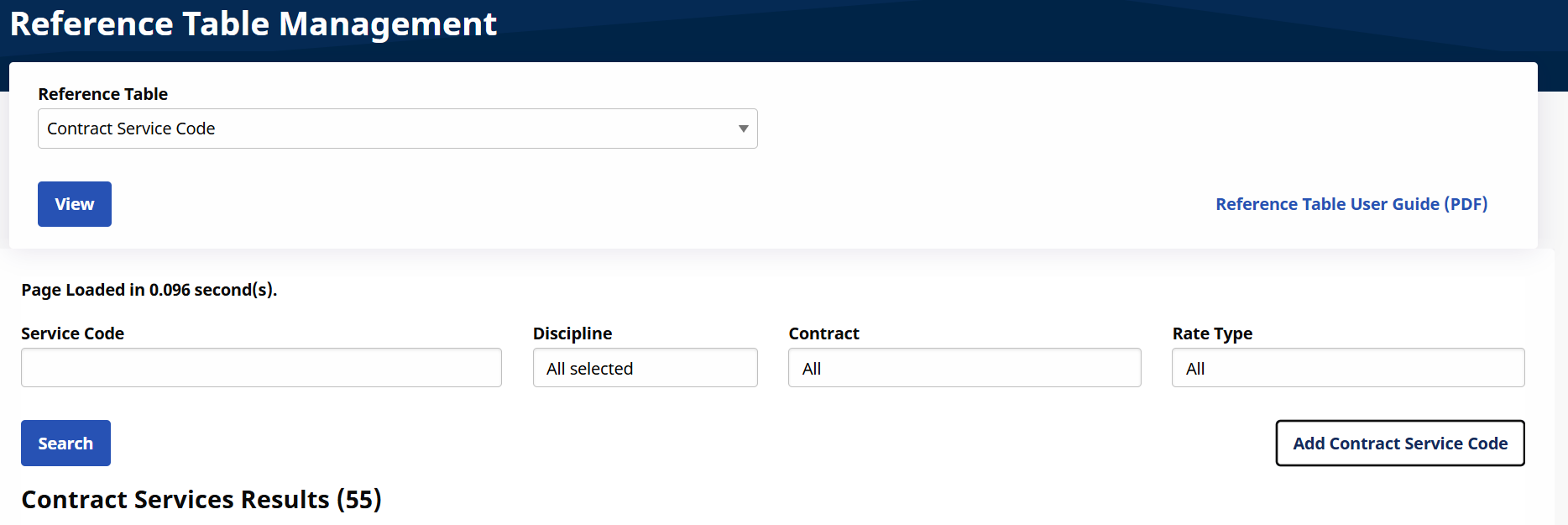The width and height of the screenshot is (1568, 525).
Task: Click the Reference Table dropdown arrow
Action: 743,129
